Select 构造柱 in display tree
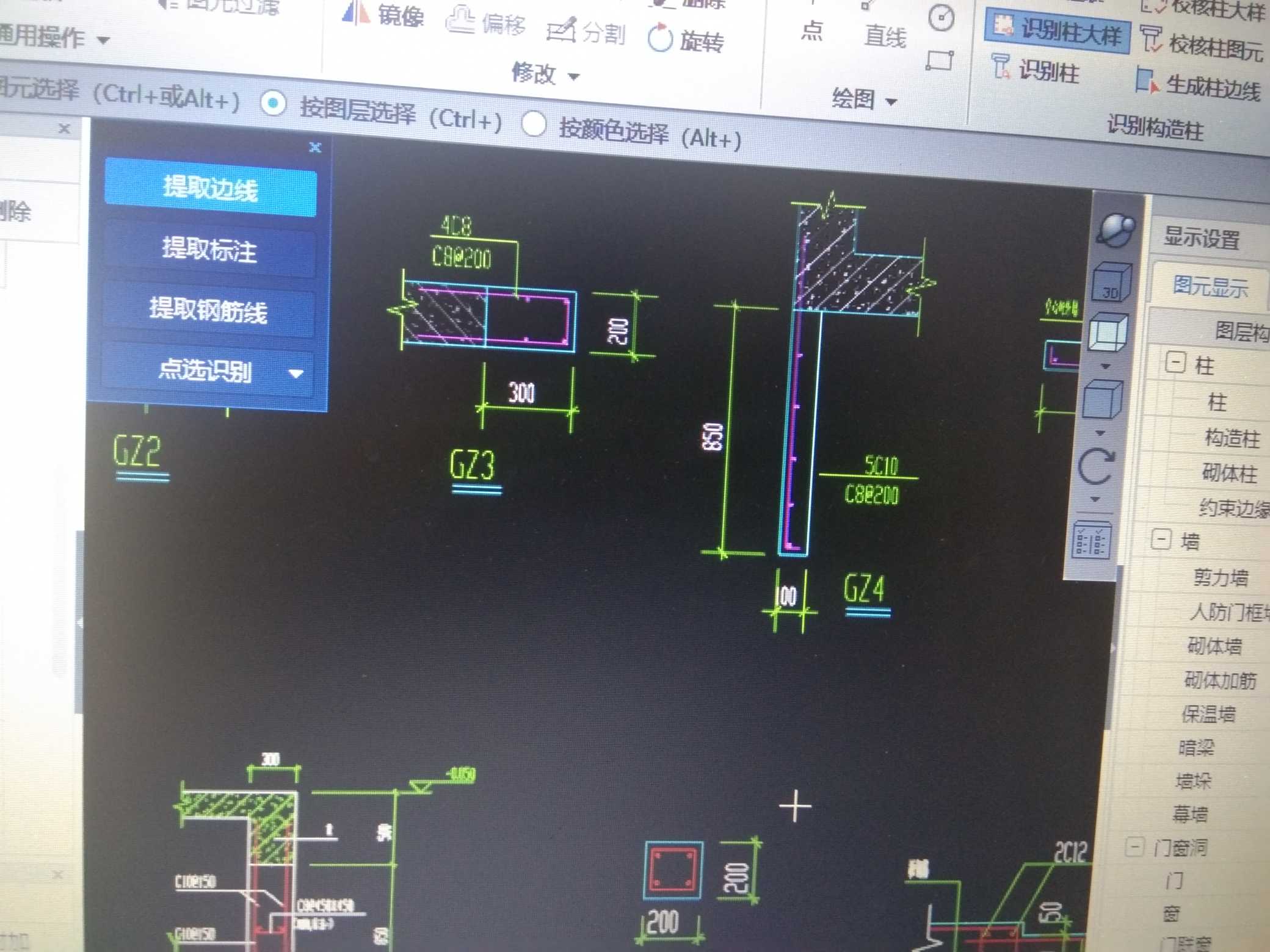 (1231, 438)
